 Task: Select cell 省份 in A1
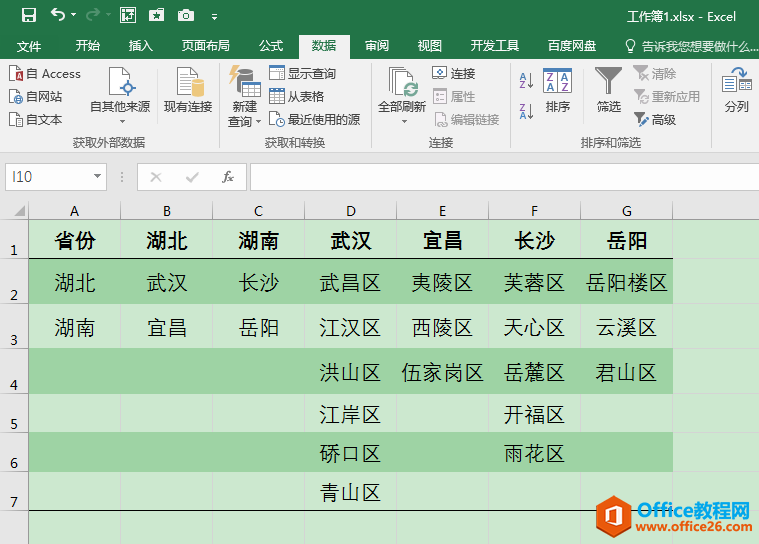(75, 240)
